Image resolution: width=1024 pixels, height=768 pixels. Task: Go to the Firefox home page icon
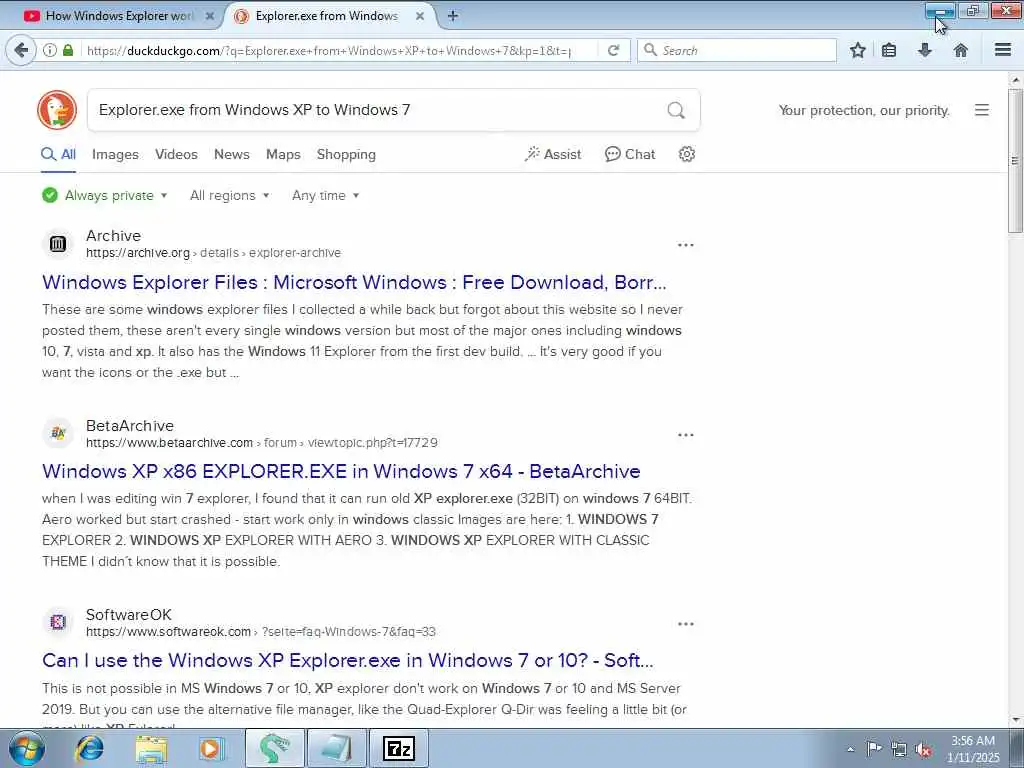tap(961, 50)
